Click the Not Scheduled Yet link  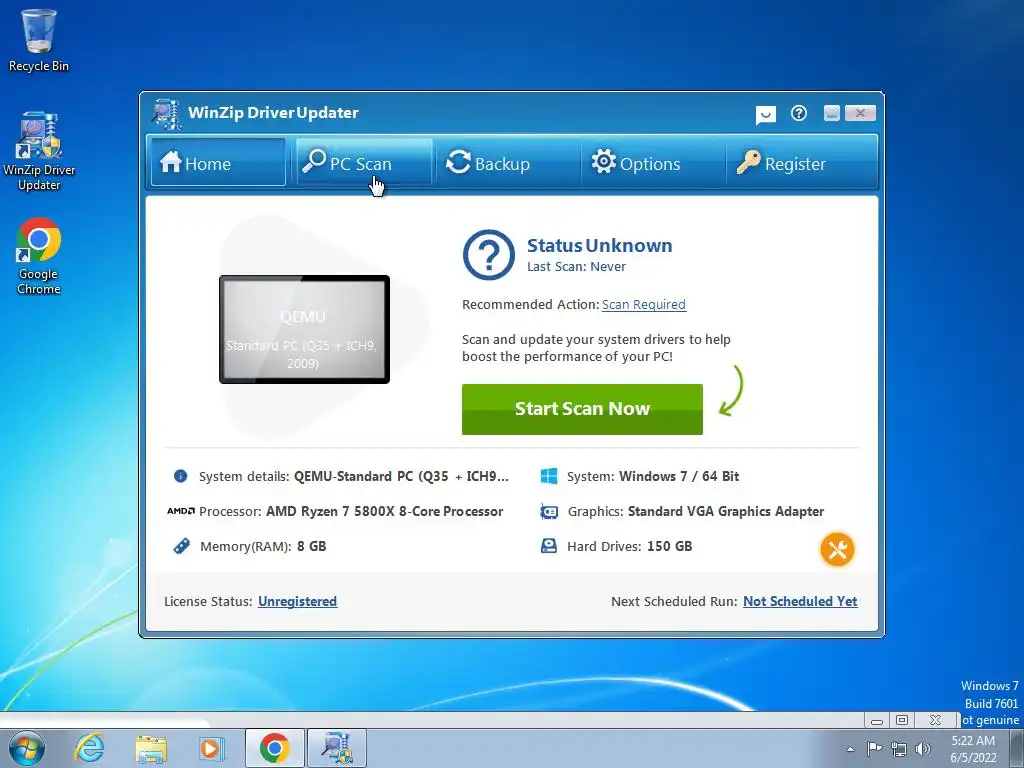pos(800,601)
